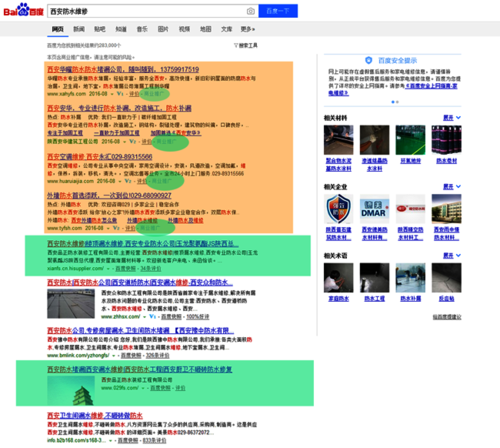
Task: Click V1 badge beside www.zhhsx.com
Action: tap(153, 316)
